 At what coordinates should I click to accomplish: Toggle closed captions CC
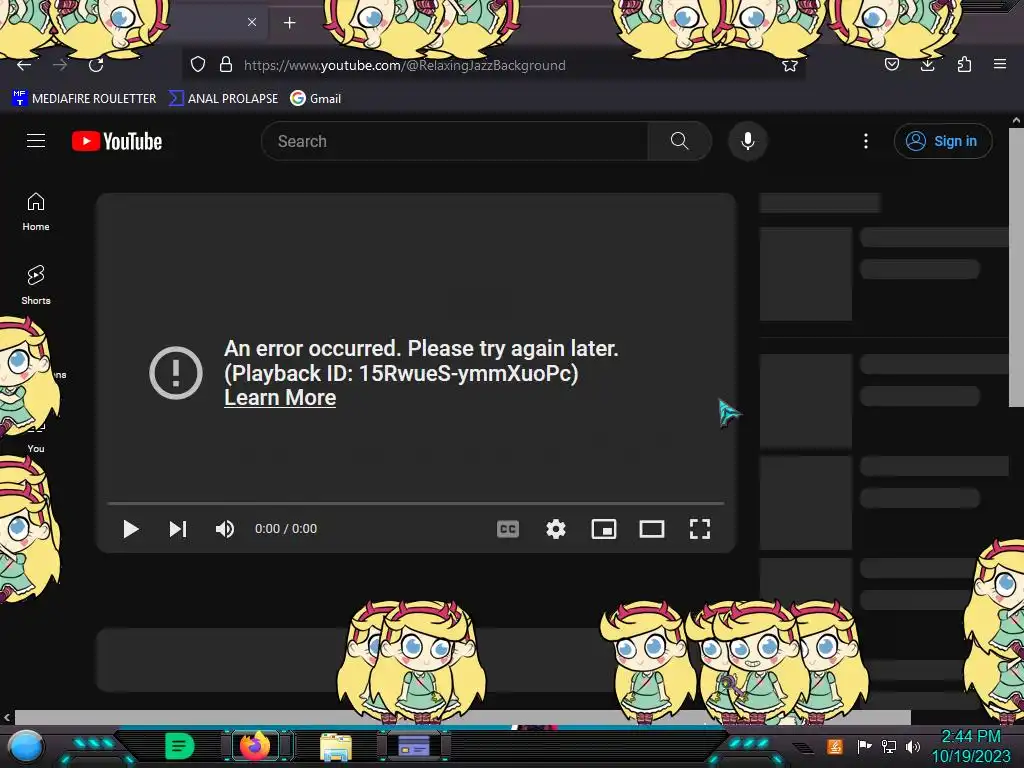click(x=508, y=529)
